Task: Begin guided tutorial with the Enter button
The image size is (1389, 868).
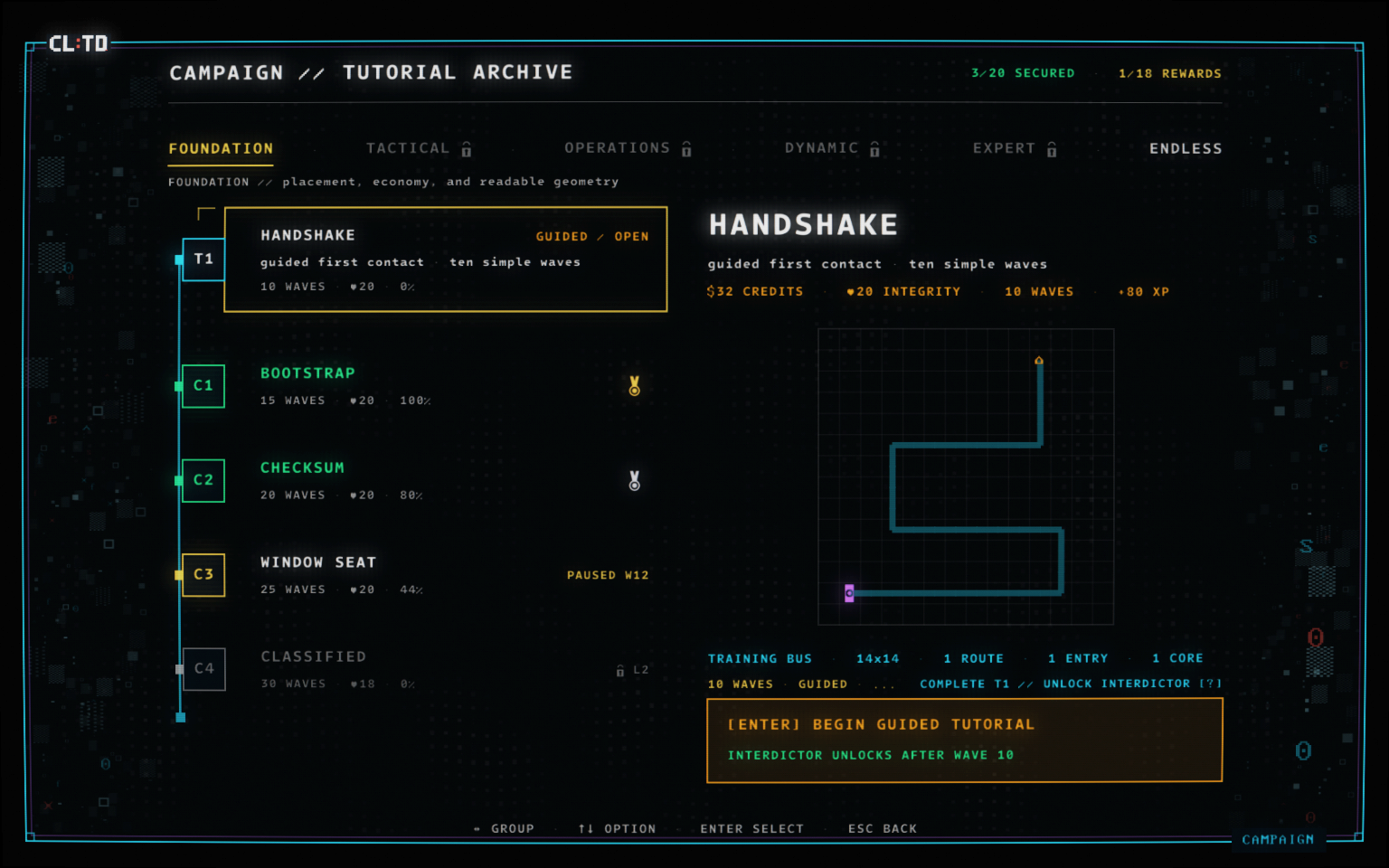Action: 965,741
